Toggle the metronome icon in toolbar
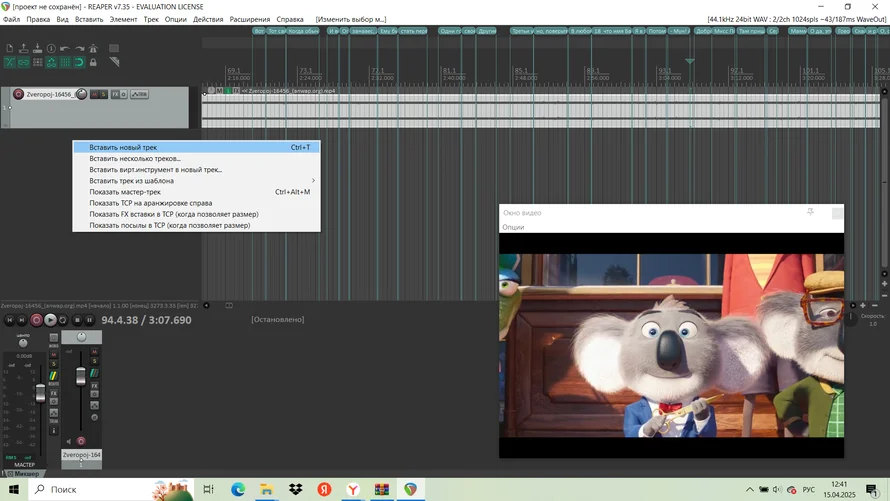 (x=93, y=49)
